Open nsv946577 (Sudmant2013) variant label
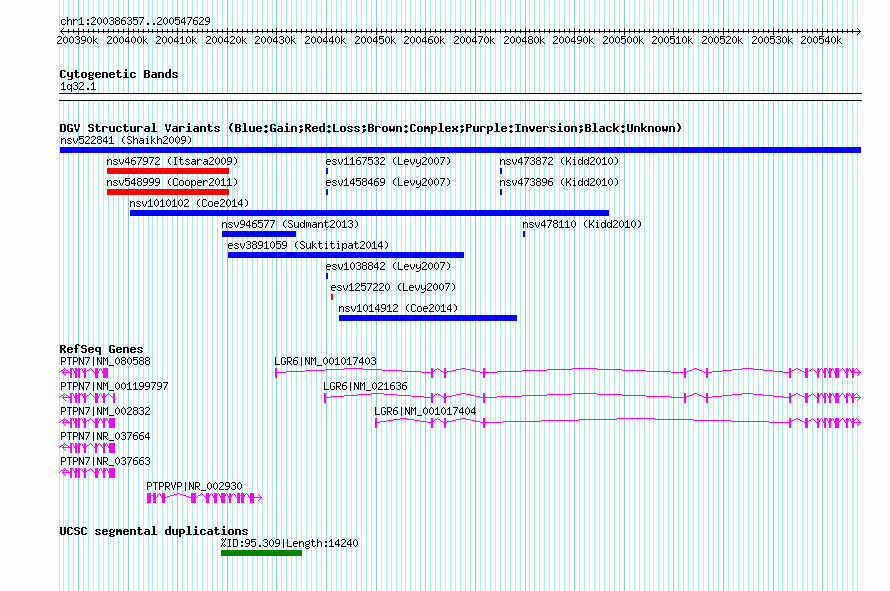 coord(290,224)
